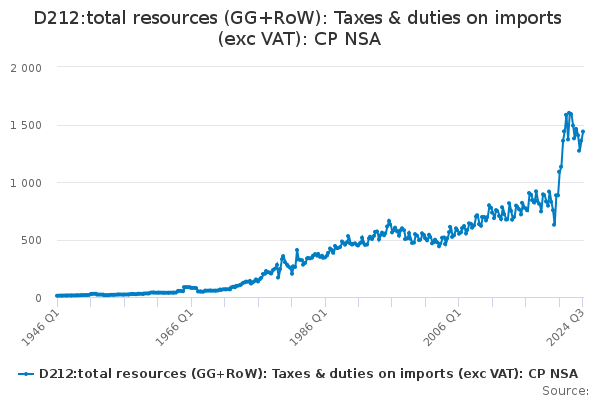Click the 2 000 y-axis label
The image size is (600, 400).
25,68
